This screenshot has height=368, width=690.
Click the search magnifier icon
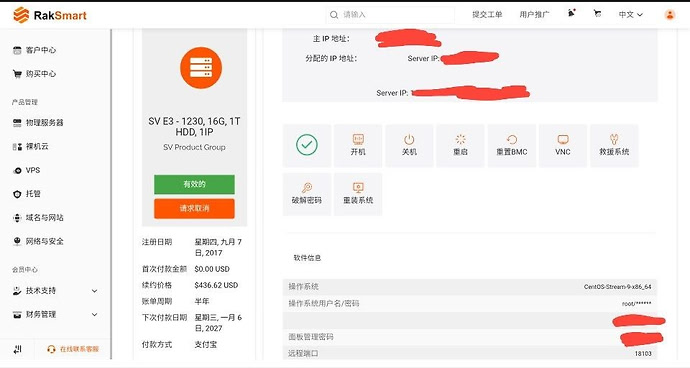pyautogui.click(x=334, y=15)
